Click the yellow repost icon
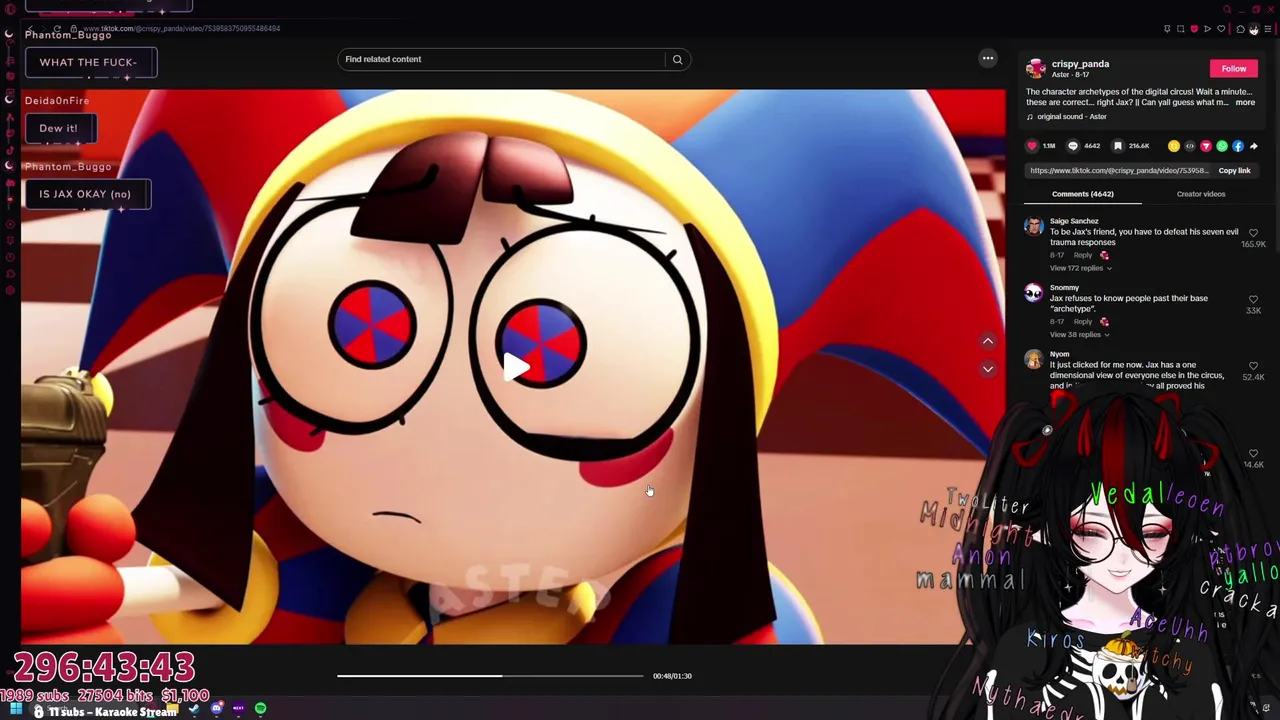The width and height of the screenshot is (1280, 720). (1174, 146)
